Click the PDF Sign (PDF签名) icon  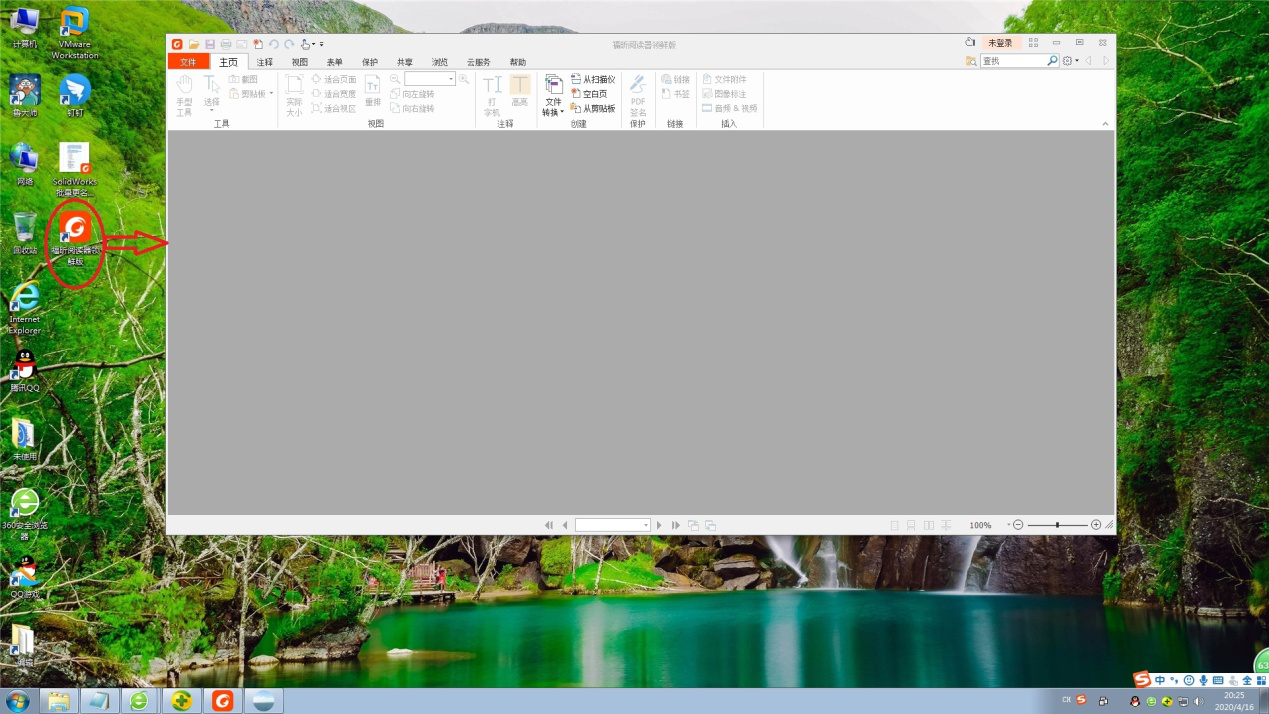click(x=638, y=96)
